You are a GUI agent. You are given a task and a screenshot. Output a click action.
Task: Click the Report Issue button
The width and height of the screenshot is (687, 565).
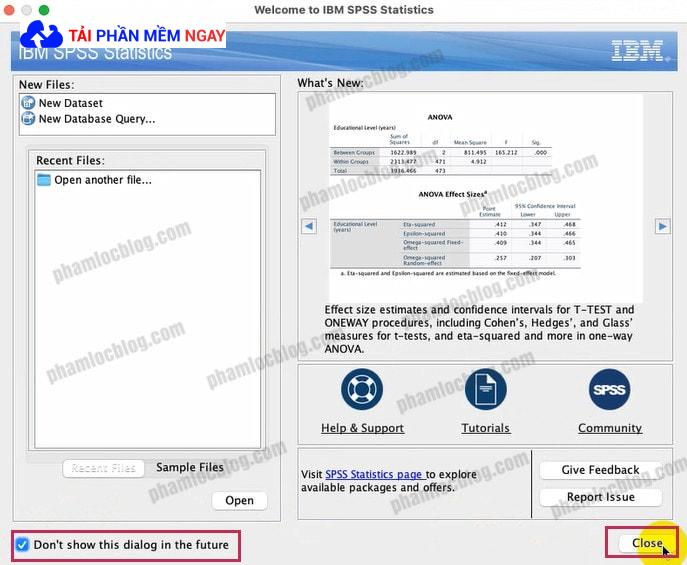point(600,497)
